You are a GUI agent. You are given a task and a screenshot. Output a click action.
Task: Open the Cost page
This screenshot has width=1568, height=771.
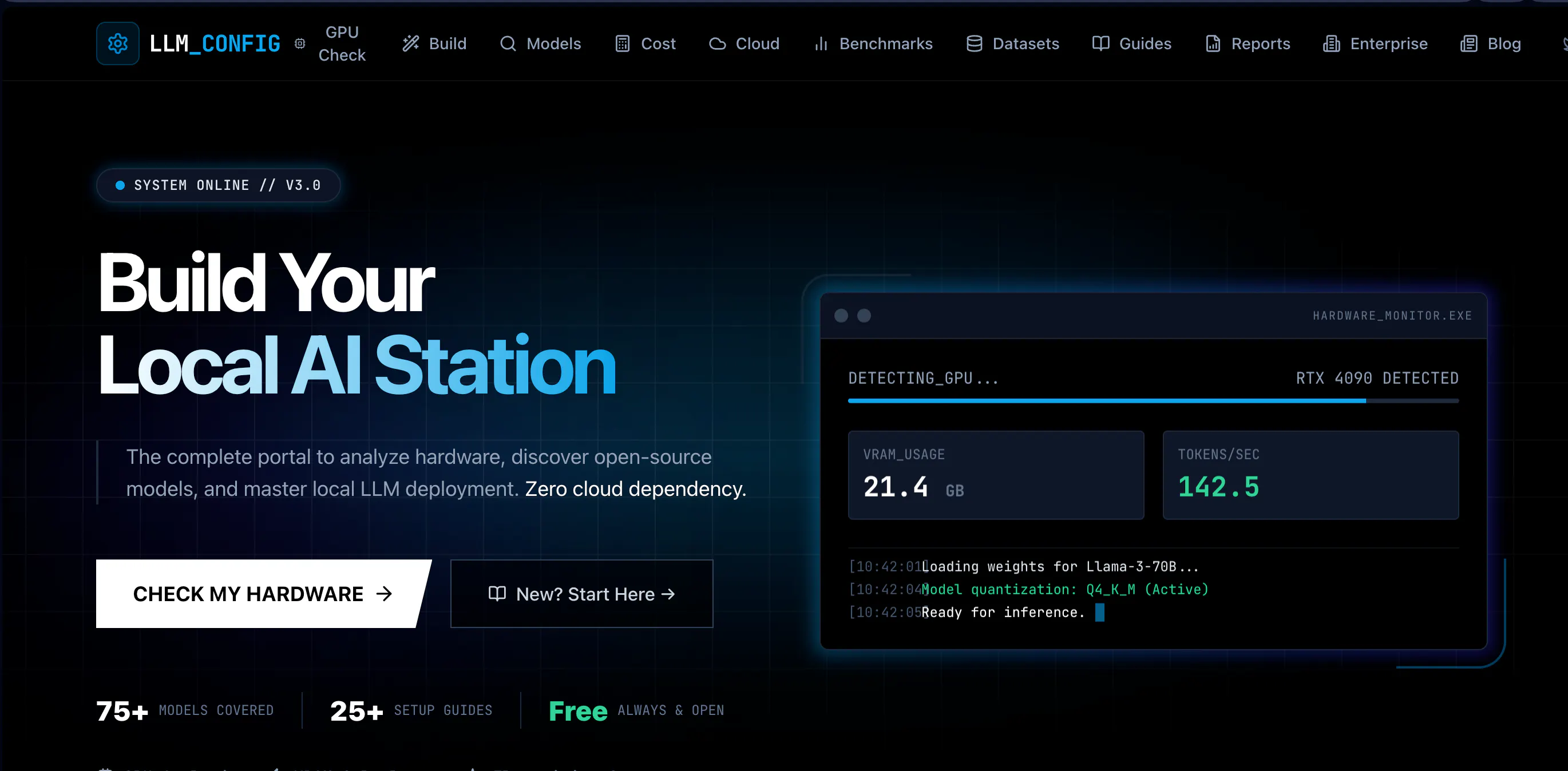pos(658,44)
